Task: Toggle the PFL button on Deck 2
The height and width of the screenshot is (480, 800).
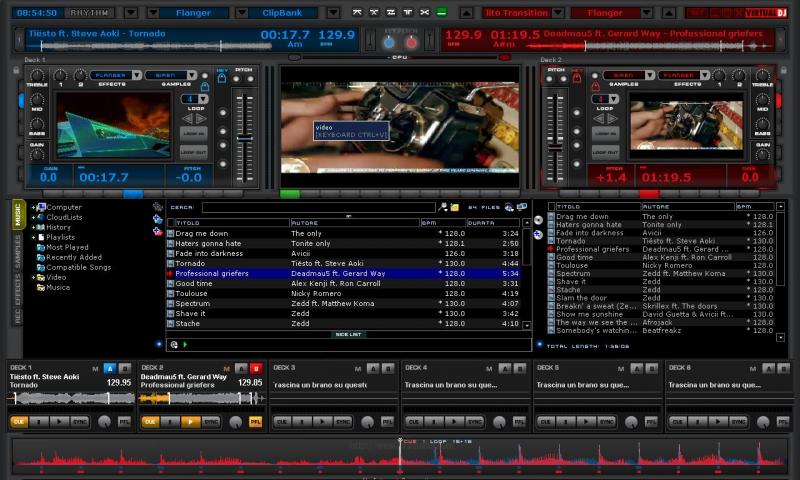Action: coord(255,422)
